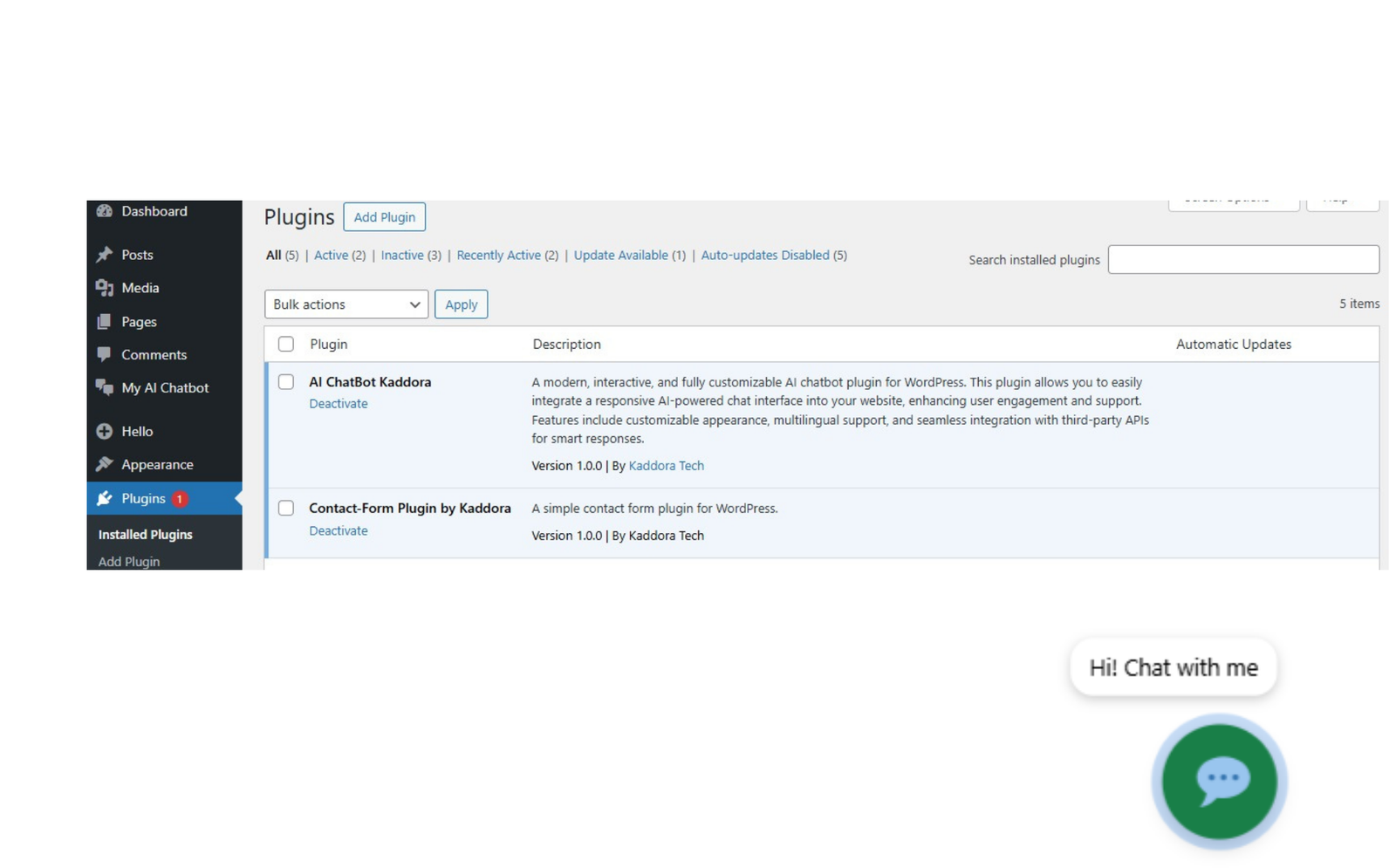
Task: Open My AI Chatbot icon in sidebar
Action: 105,387
